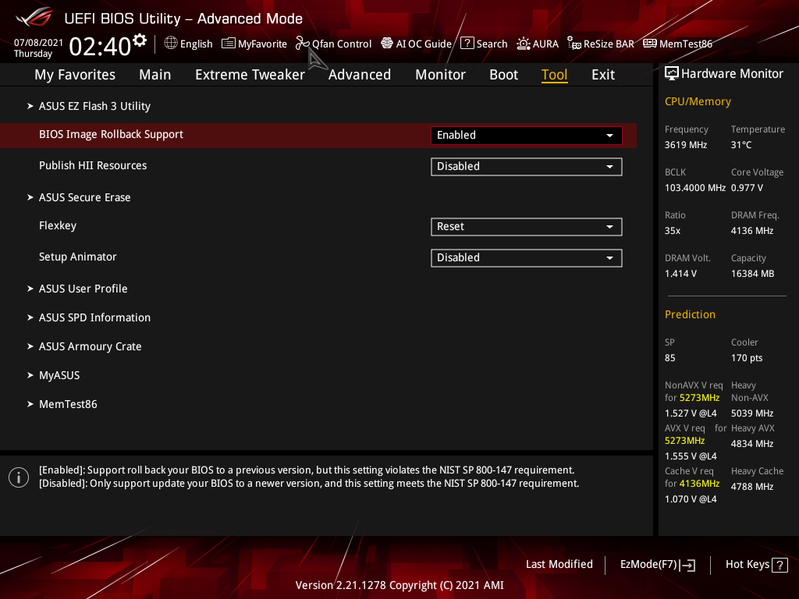
Task: Click the Hardware Monitor display icon
Action: pos(672,73)
